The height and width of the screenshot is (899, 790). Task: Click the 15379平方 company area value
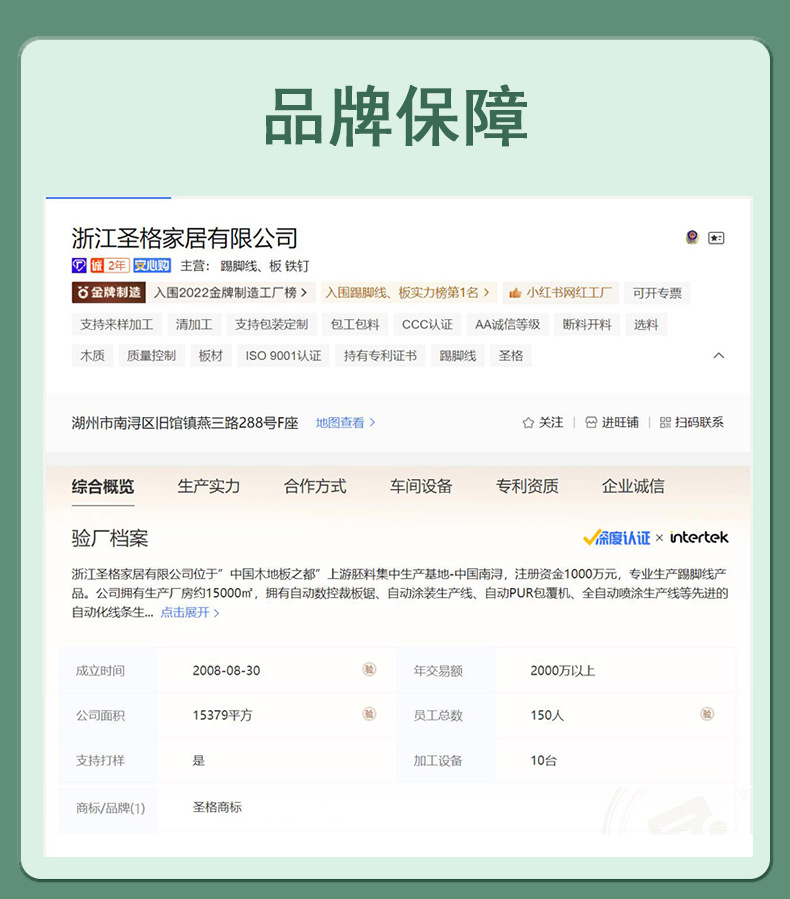click(222, 715)
